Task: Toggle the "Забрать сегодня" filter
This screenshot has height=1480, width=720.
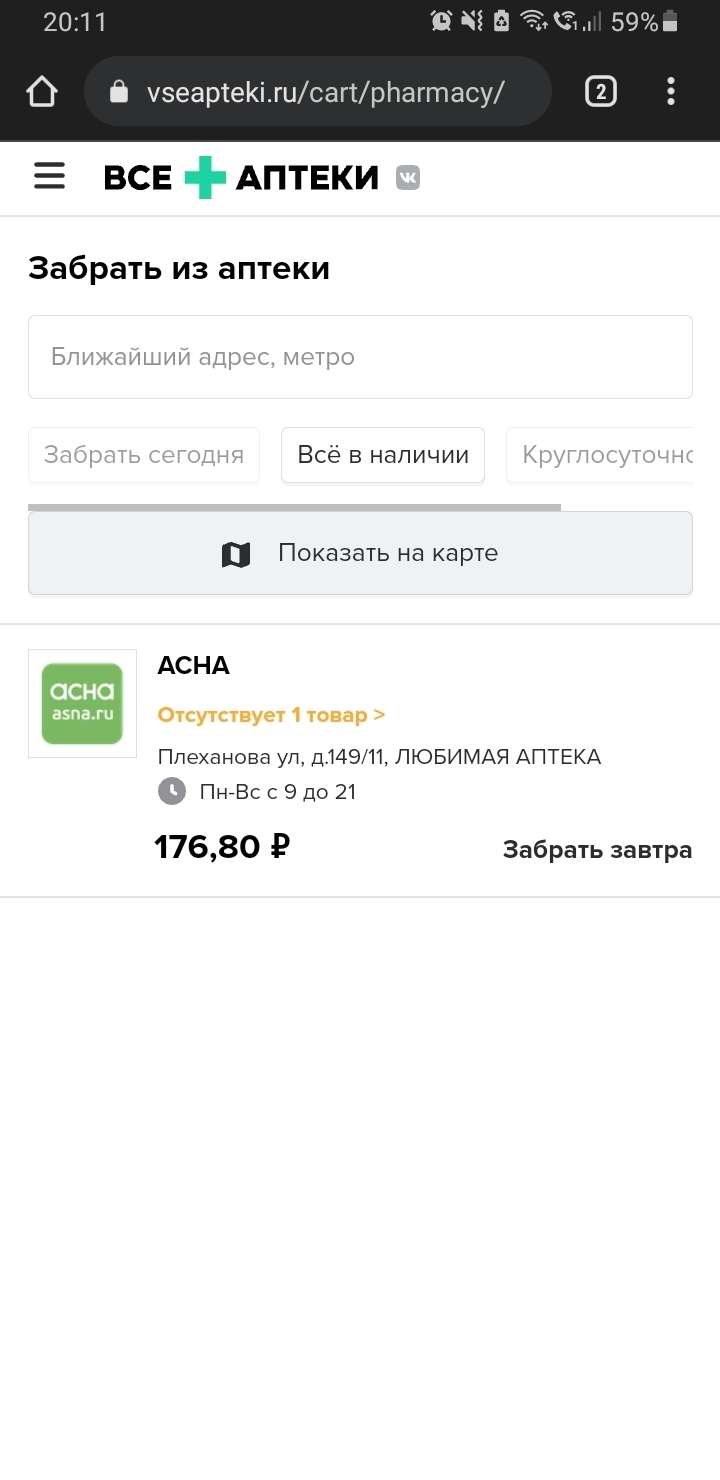Action: click(x=144, y=455)
